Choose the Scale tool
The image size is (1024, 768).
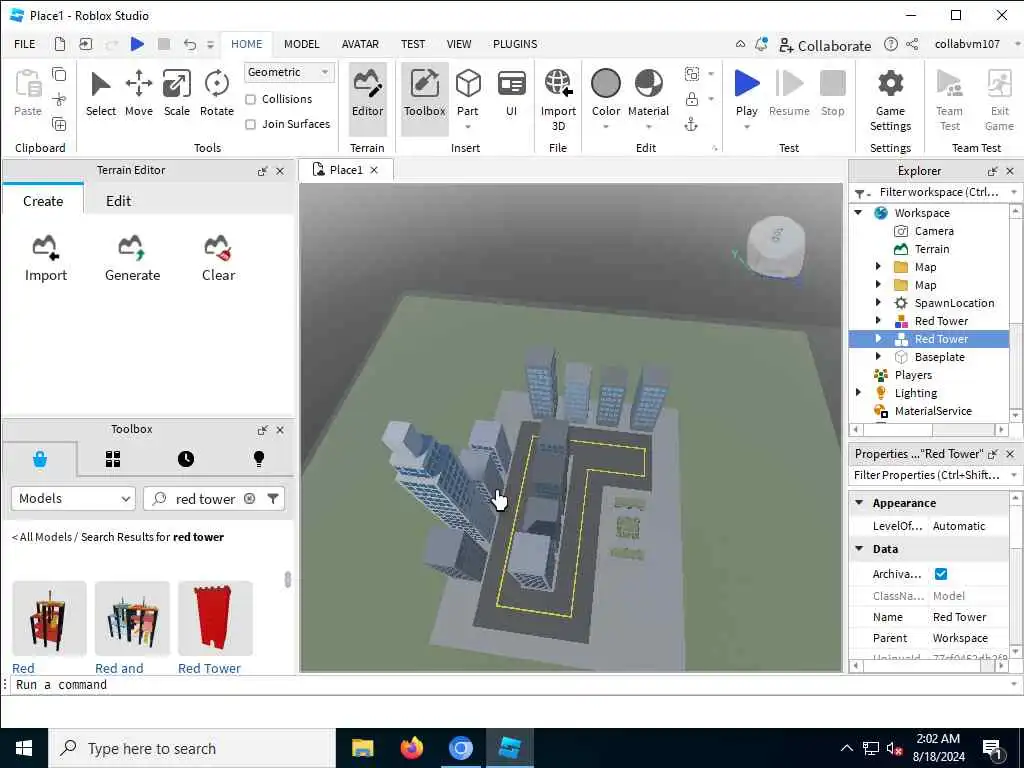(176, 93)
